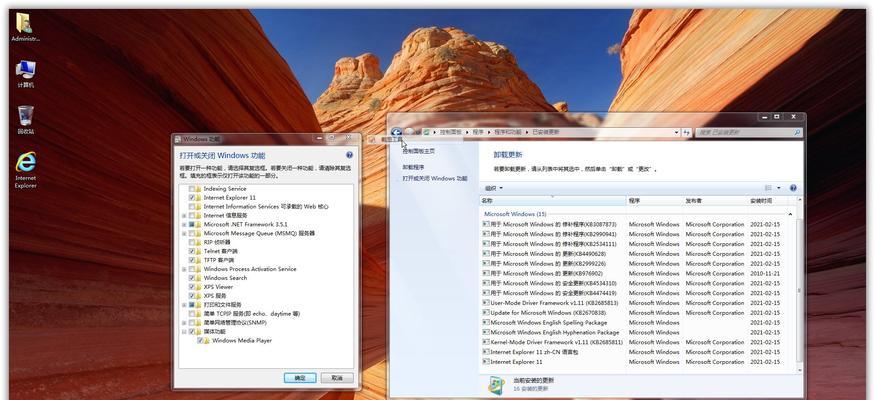The image size is (875, 400).
Task: Click the icon of User-Mode Driver Framework v1.11
Action: pos(485,302)
